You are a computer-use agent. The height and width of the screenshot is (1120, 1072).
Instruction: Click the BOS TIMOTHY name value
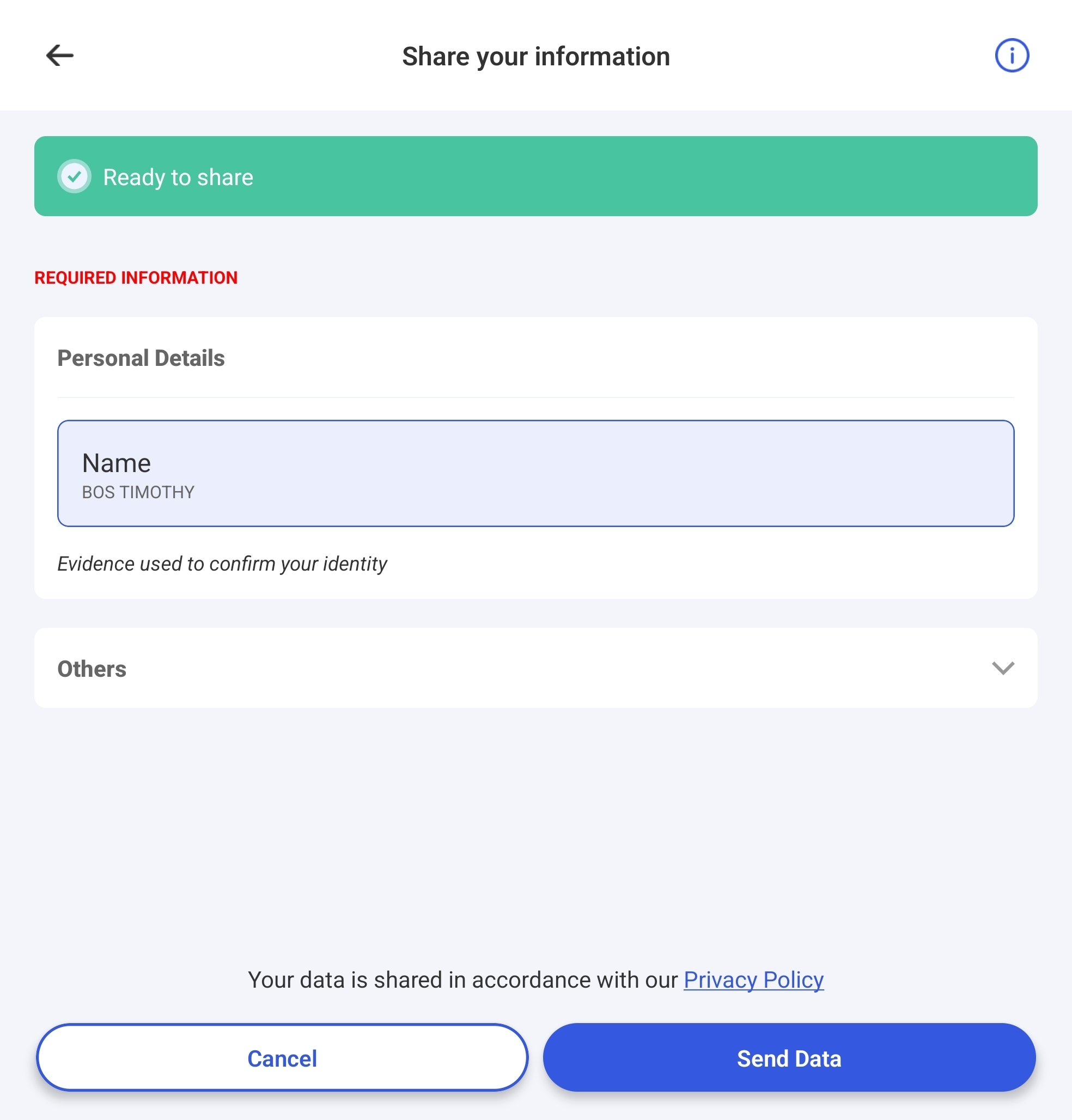[x=138, y=492]
